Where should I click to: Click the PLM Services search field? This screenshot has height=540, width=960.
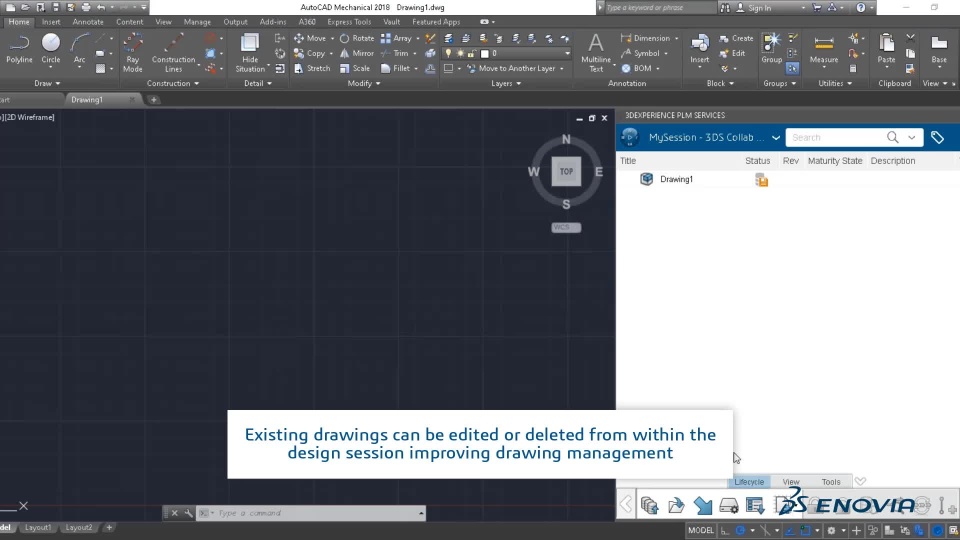835,138
